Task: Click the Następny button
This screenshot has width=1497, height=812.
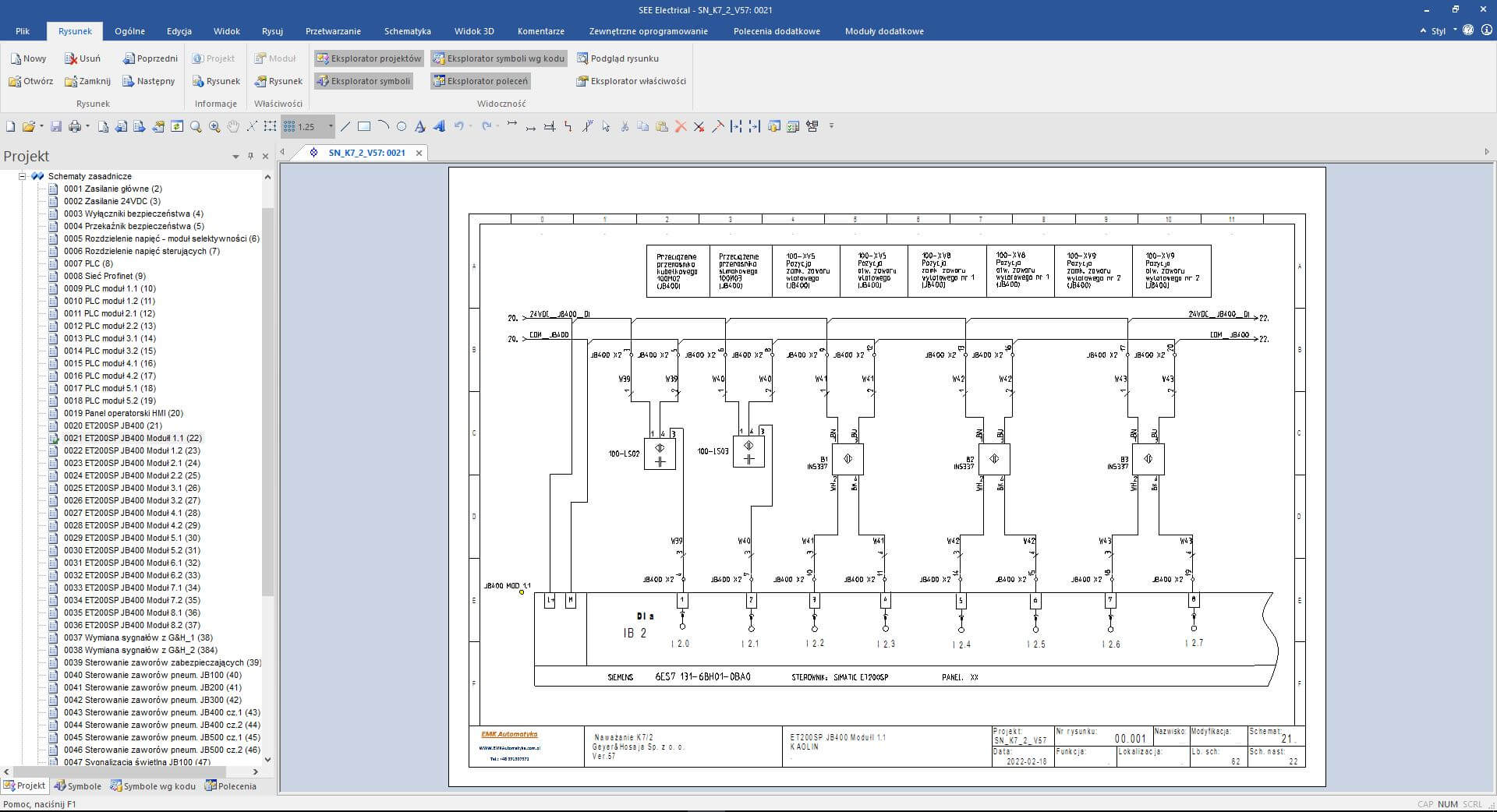Action: click(148, 81)
